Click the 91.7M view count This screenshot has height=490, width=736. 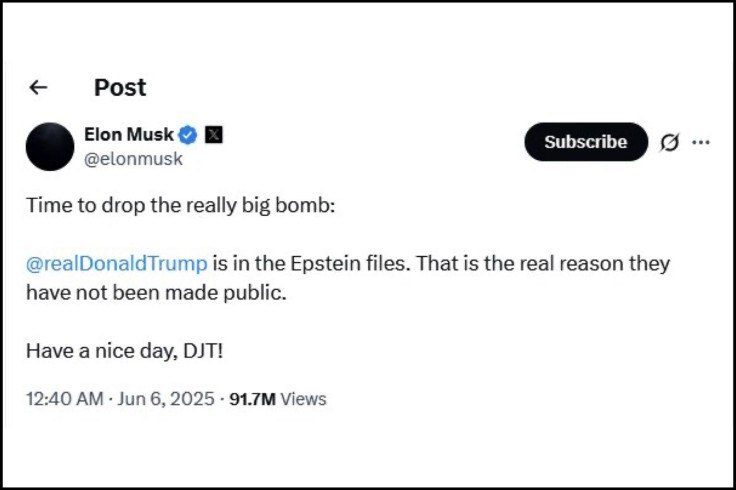click(252, 399)
